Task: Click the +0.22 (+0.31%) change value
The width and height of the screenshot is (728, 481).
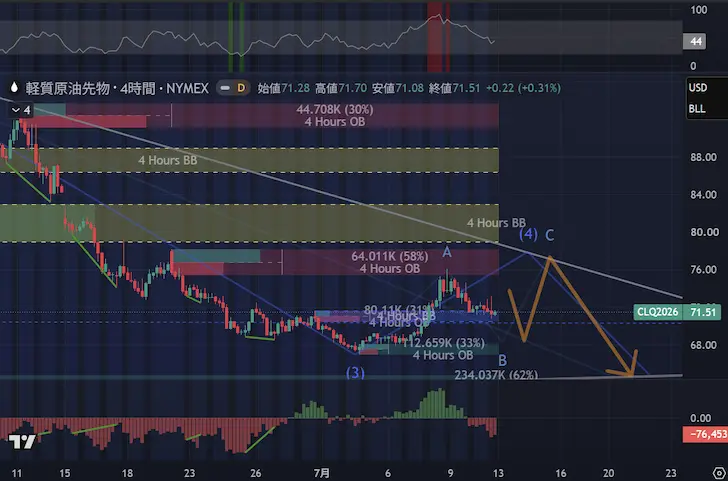Action: (523, 88)
